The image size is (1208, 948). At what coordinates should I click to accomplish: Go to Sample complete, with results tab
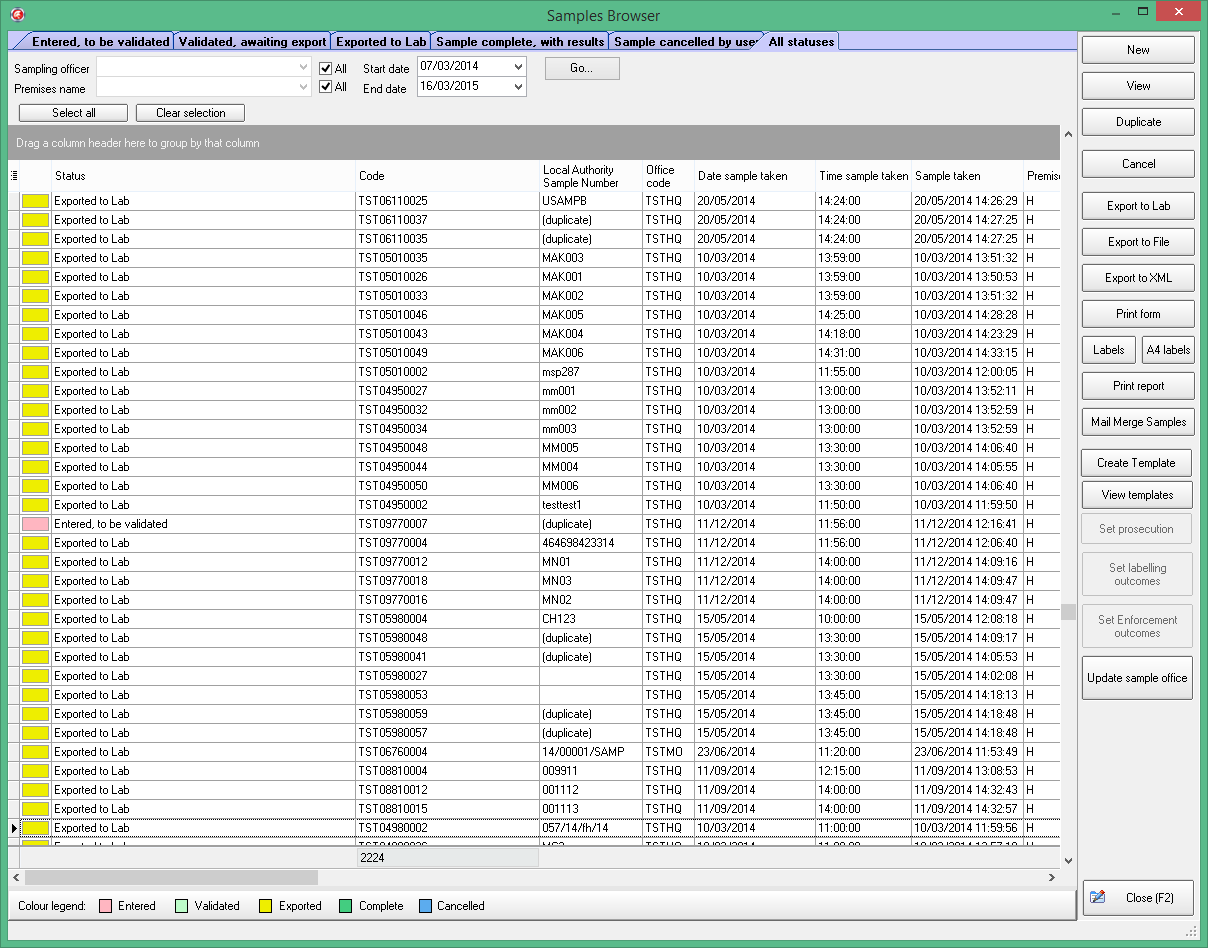(520, 42)
